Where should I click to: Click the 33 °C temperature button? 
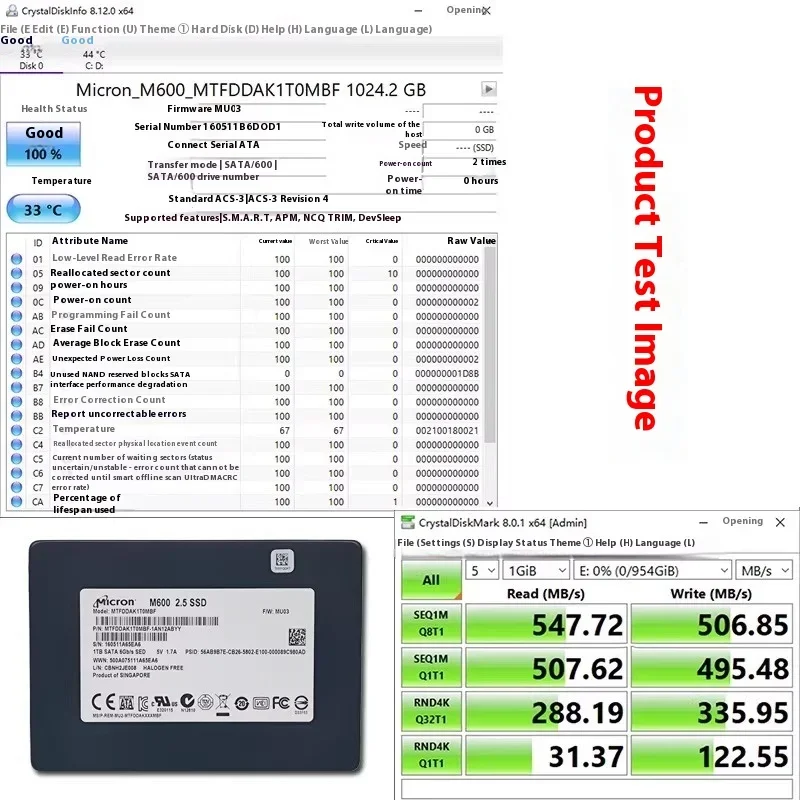pyautogui.click(x=43, y=209)
